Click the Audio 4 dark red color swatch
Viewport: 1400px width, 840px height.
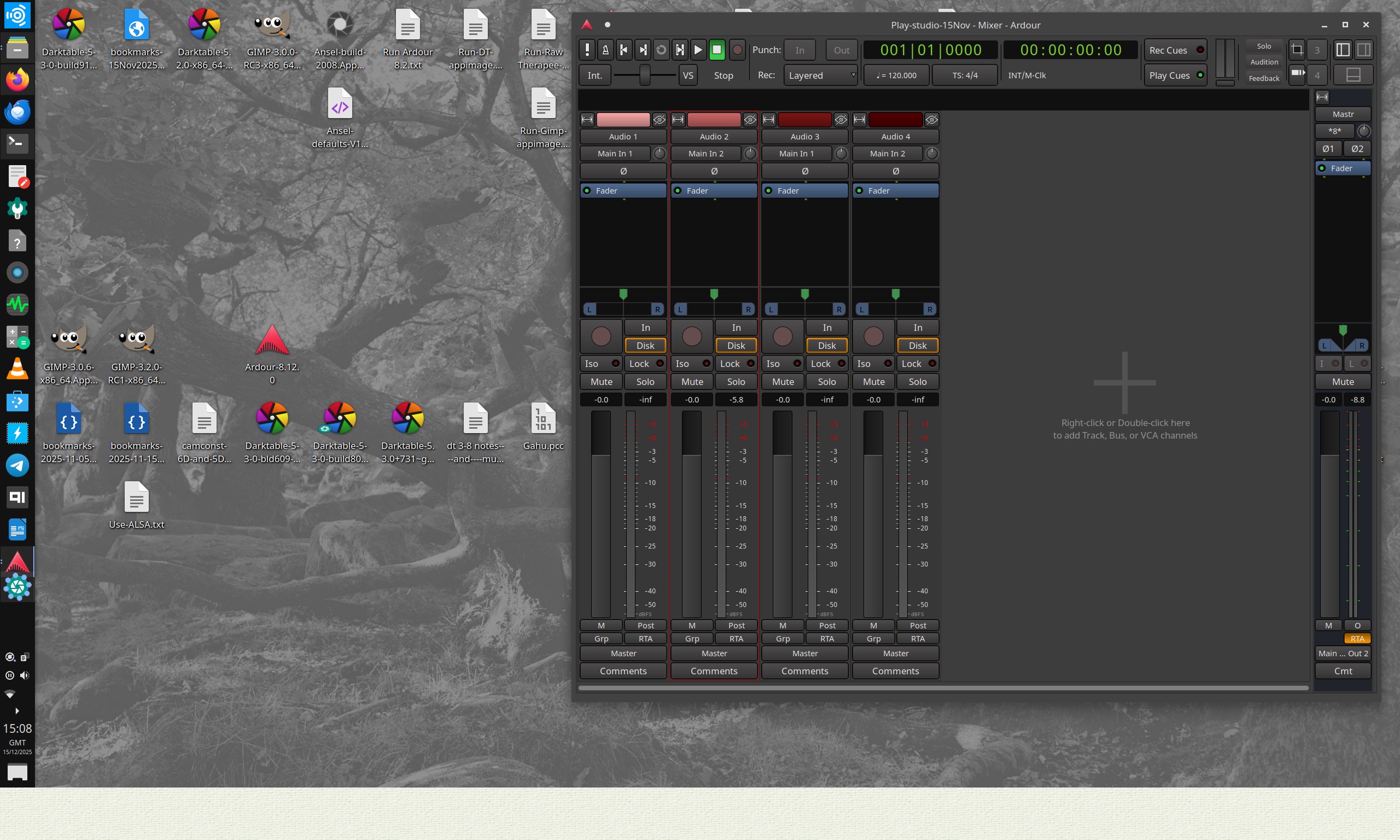click(895, 119)
